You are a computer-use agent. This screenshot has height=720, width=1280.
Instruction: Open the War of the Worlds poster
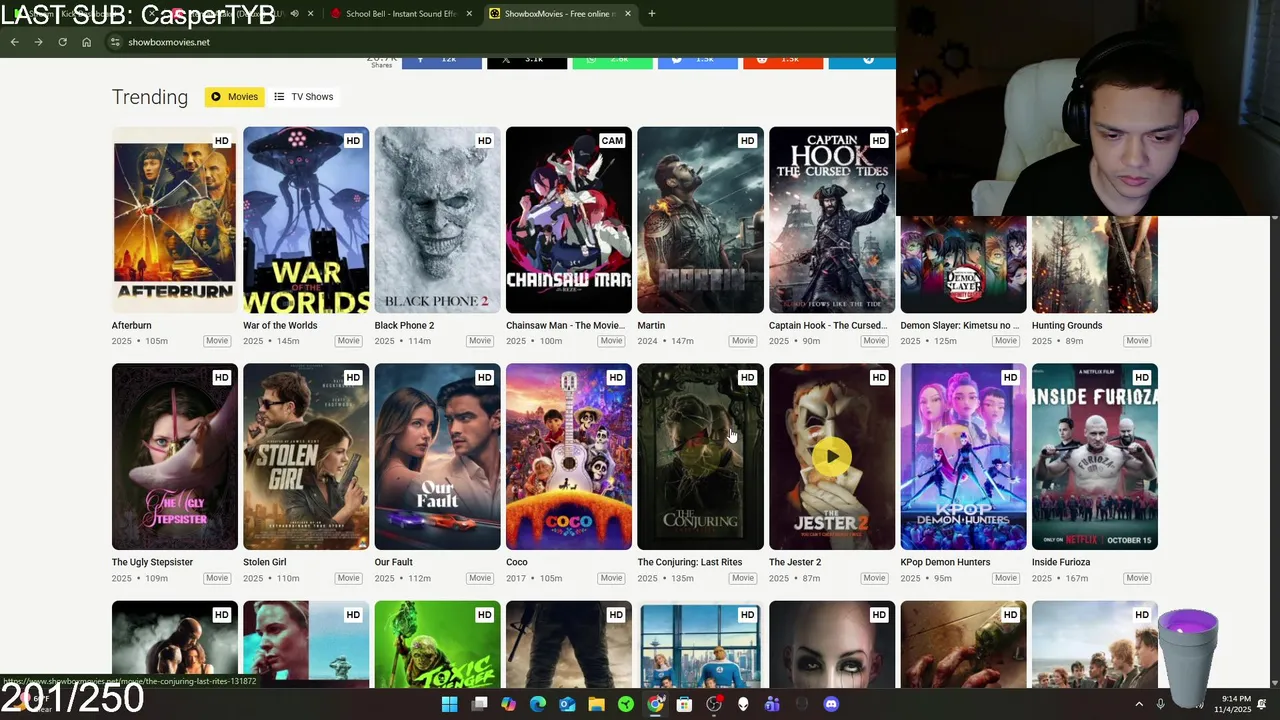[x=306, y=220]
